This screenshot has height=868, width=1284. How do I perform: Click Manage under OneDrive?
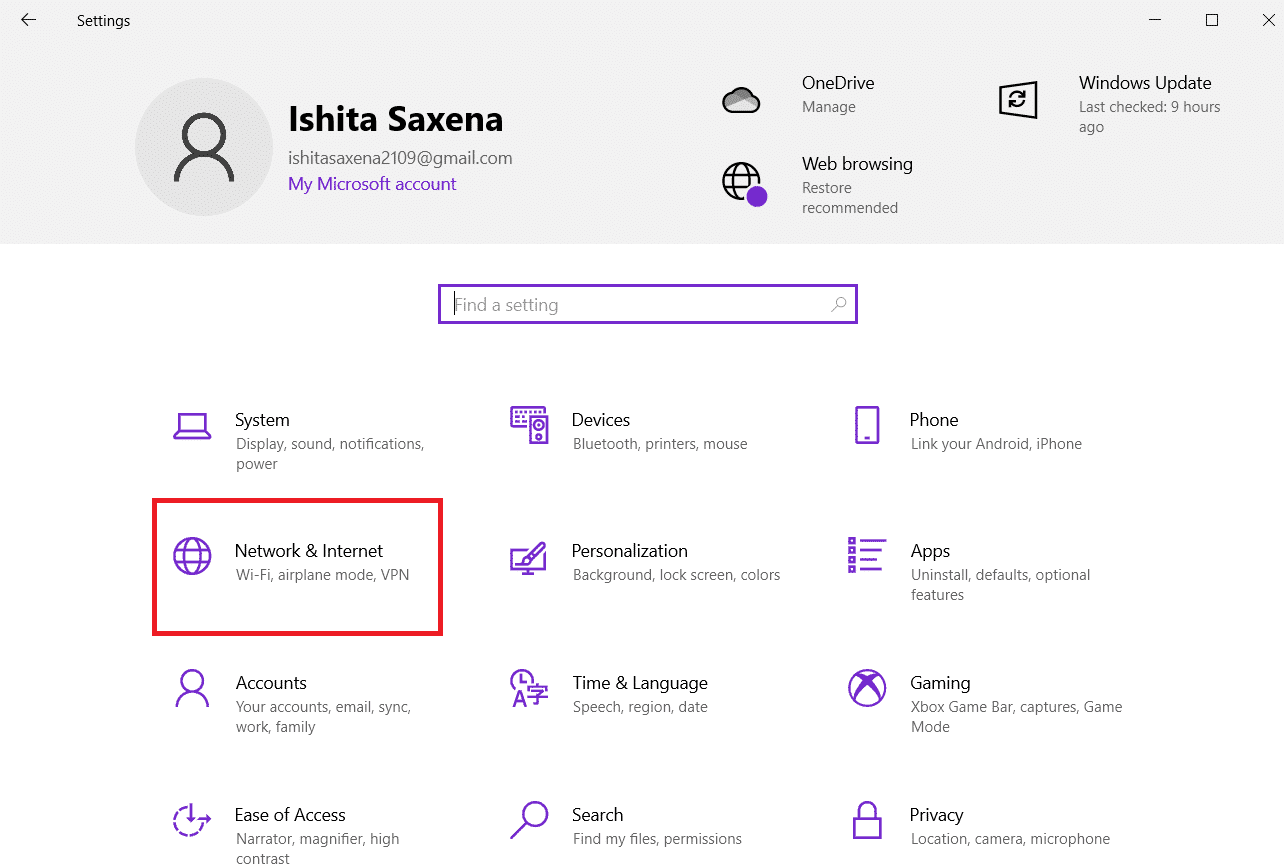pos(829,106)
